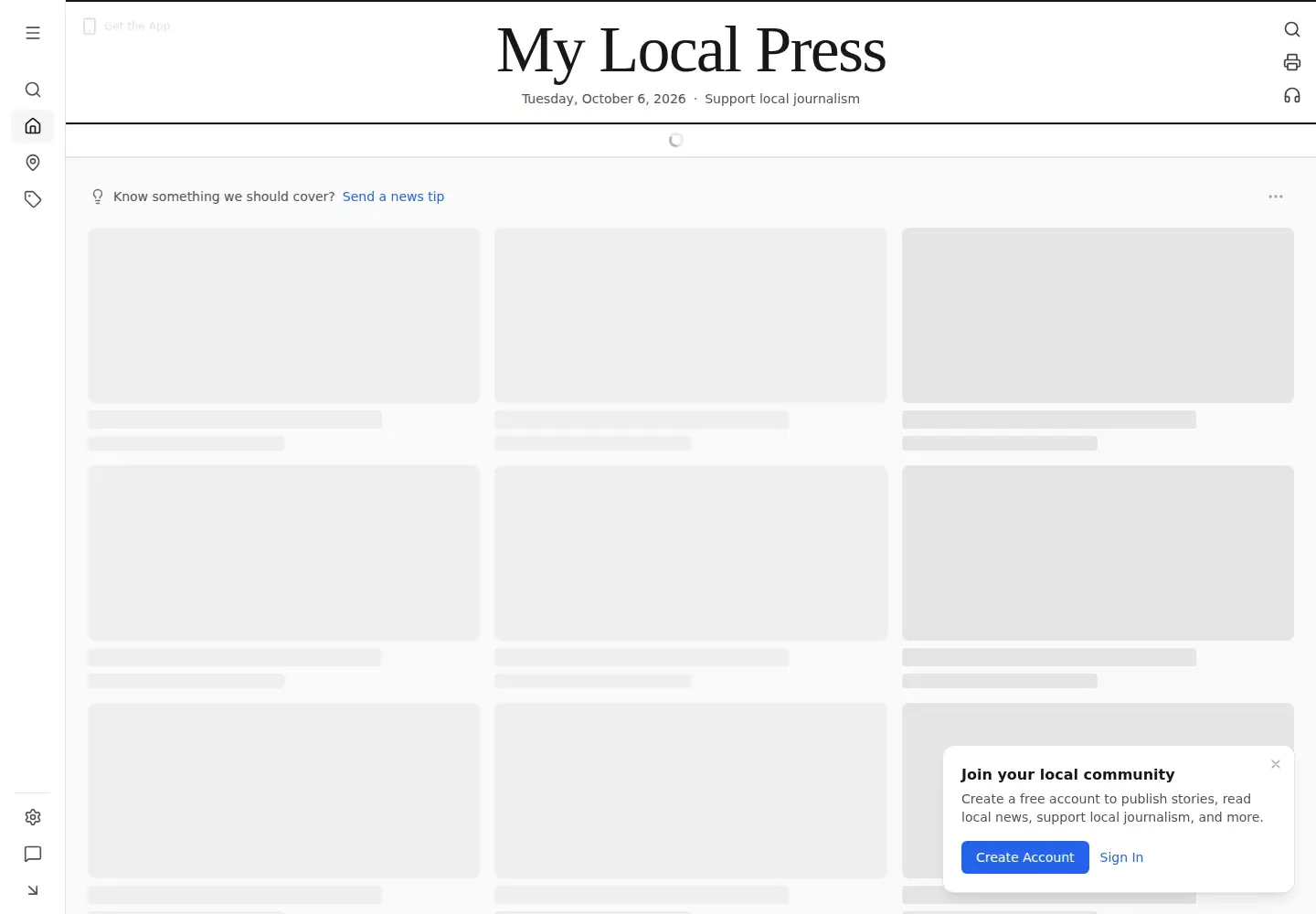Open the three-dot more options menu

[1276, 197]
